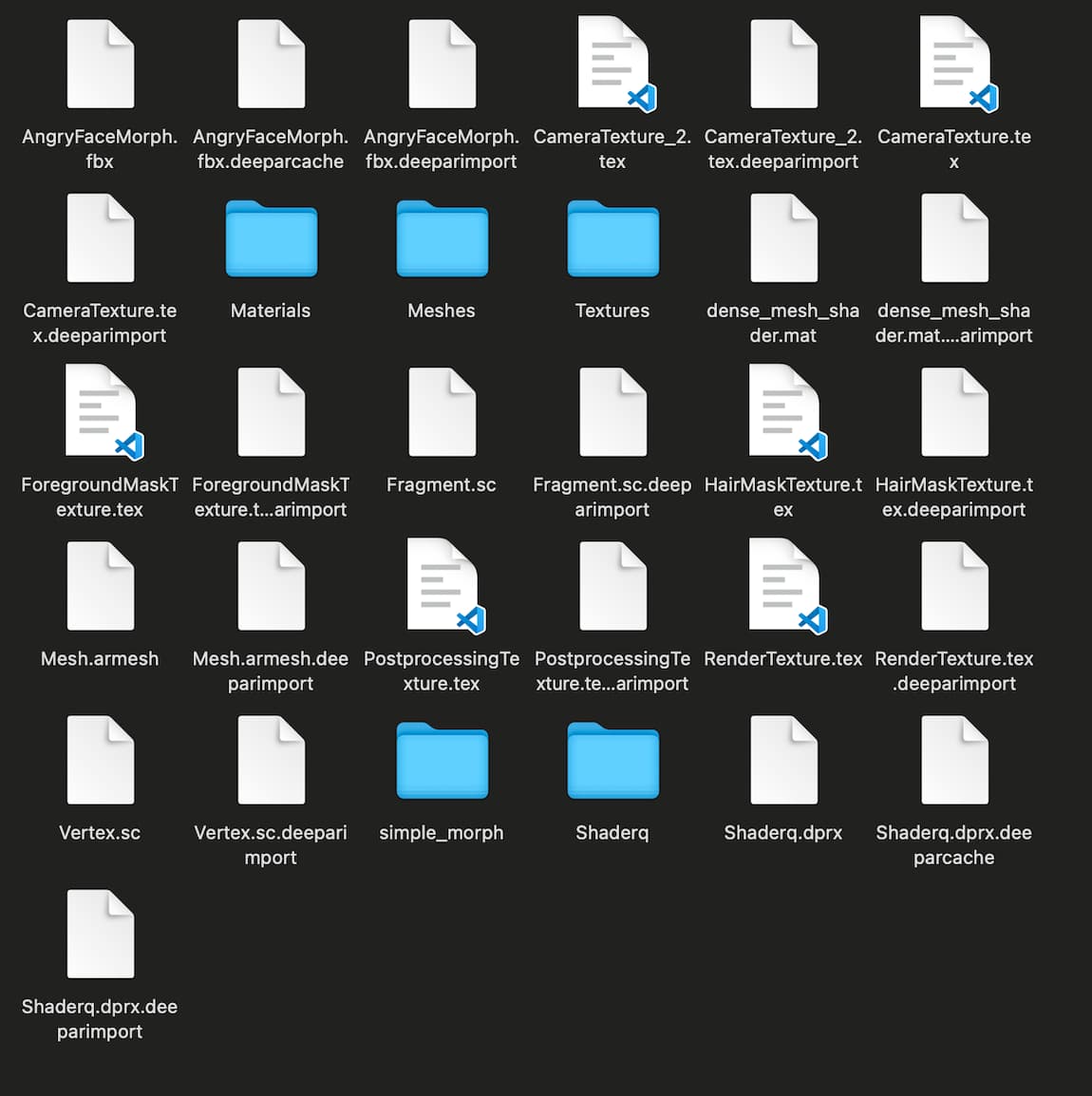The width and height of the screenshot is (1092, 1096).
Task: Select the PostprocessingTexture.tex file icon
Action: [x=445, y=586]
